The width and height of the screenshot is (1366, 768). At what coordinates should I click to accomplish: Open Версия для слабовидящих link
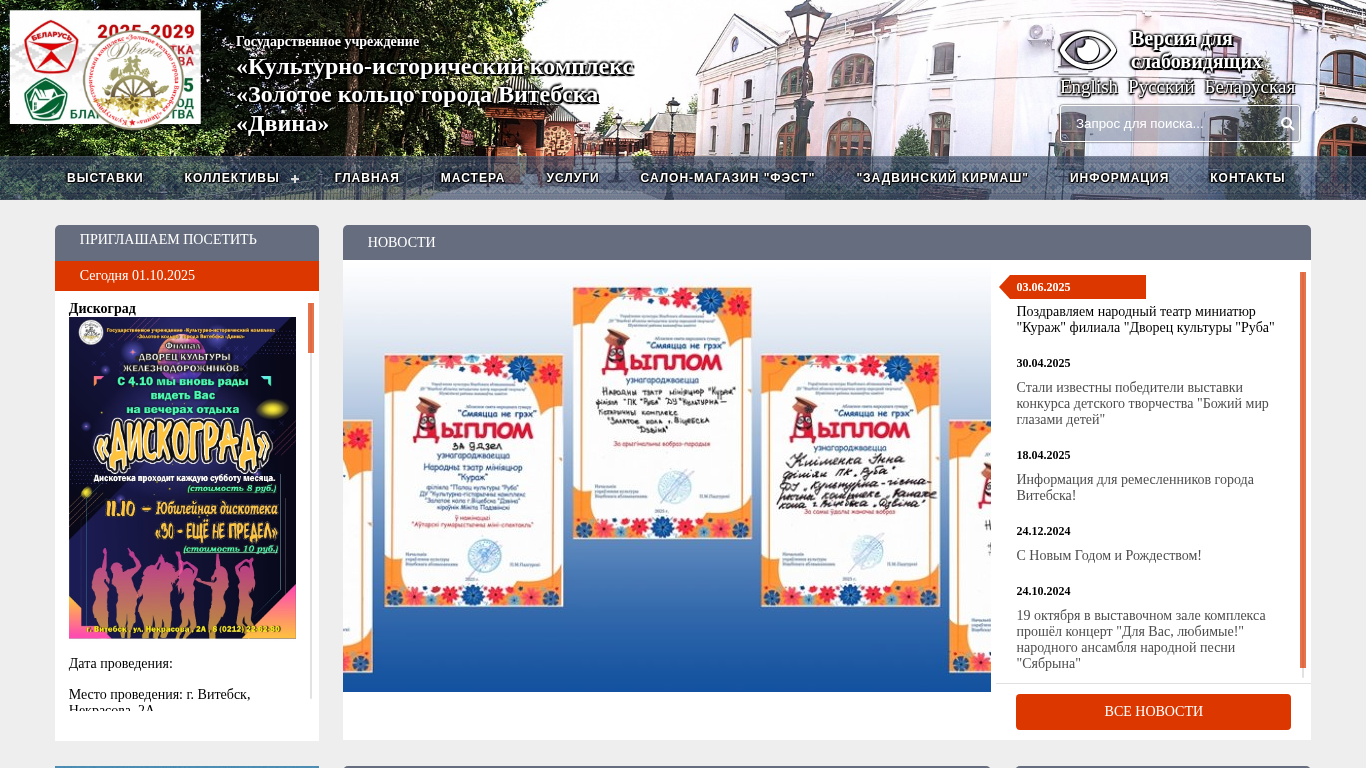coord(1196,50)
